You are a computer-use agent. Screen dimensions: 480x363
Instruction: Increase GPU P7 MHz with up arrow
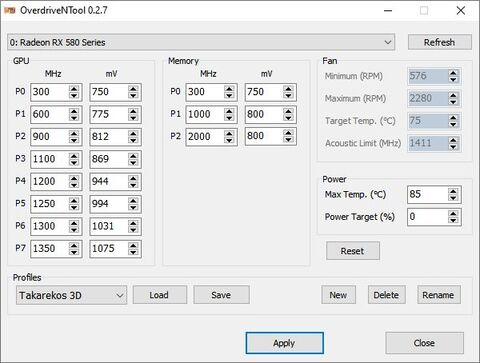coord(74,245)
